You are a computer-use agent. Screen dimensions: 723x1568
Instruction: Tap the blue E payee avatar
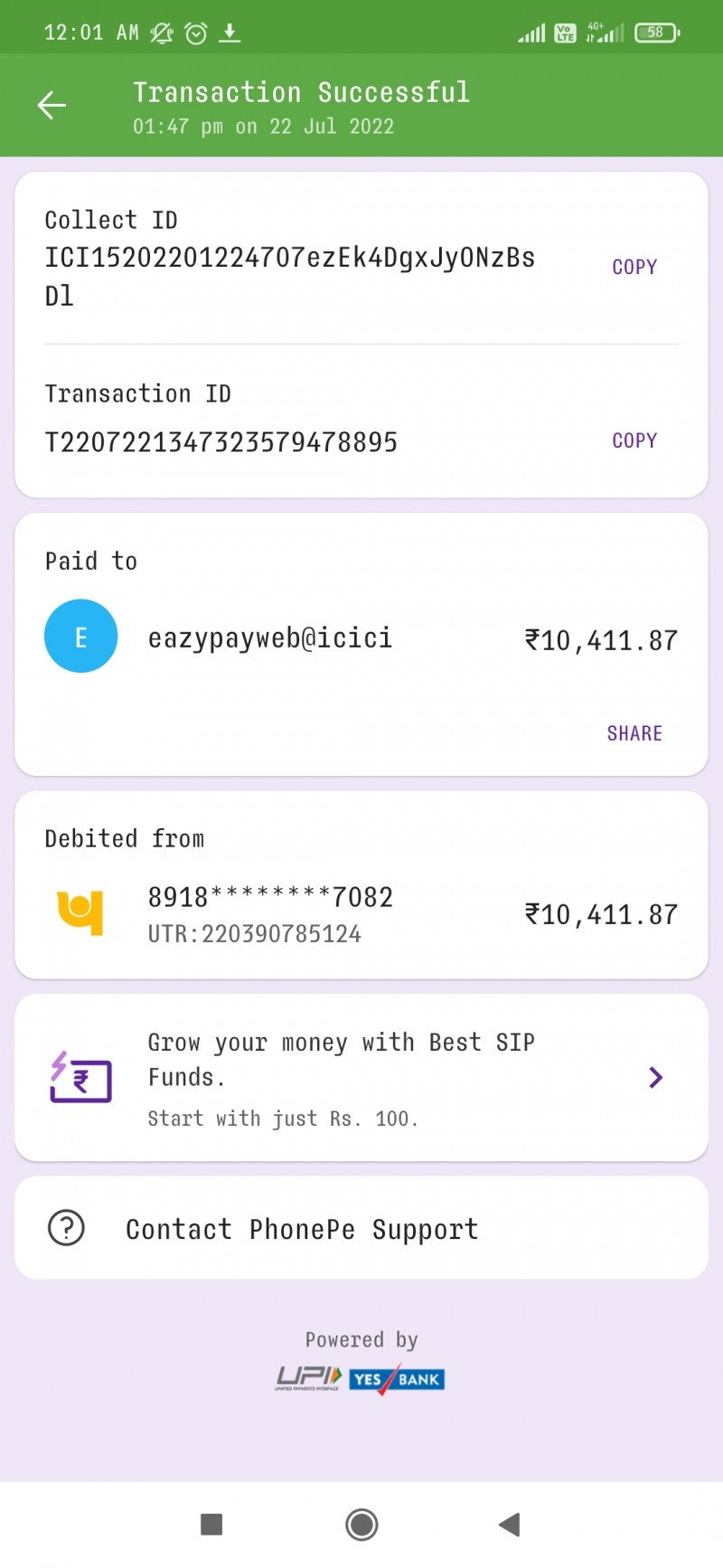coord(81,637)
